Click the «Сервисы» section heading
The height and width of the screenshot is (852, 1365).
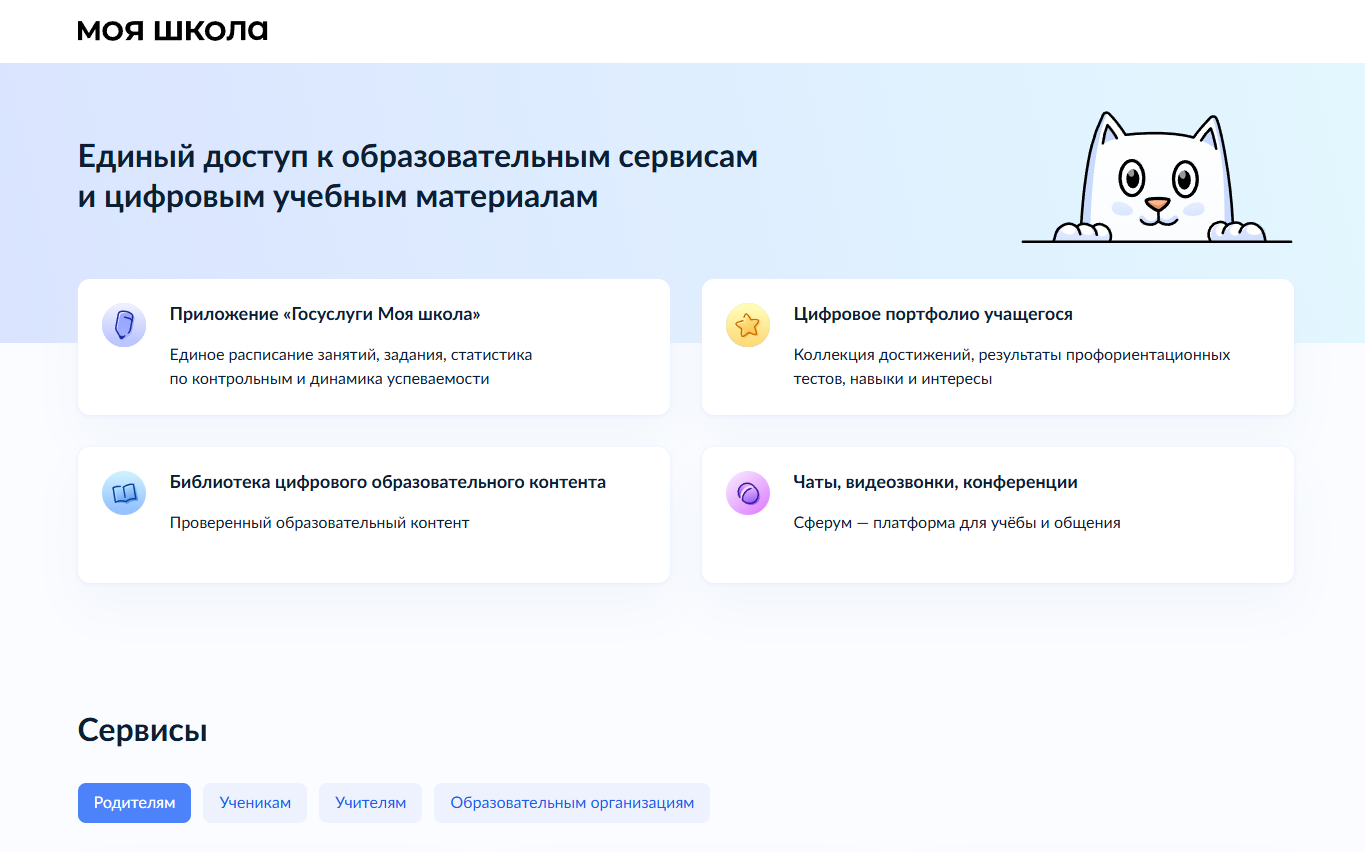pyautogui.click(x=143, y=730)
